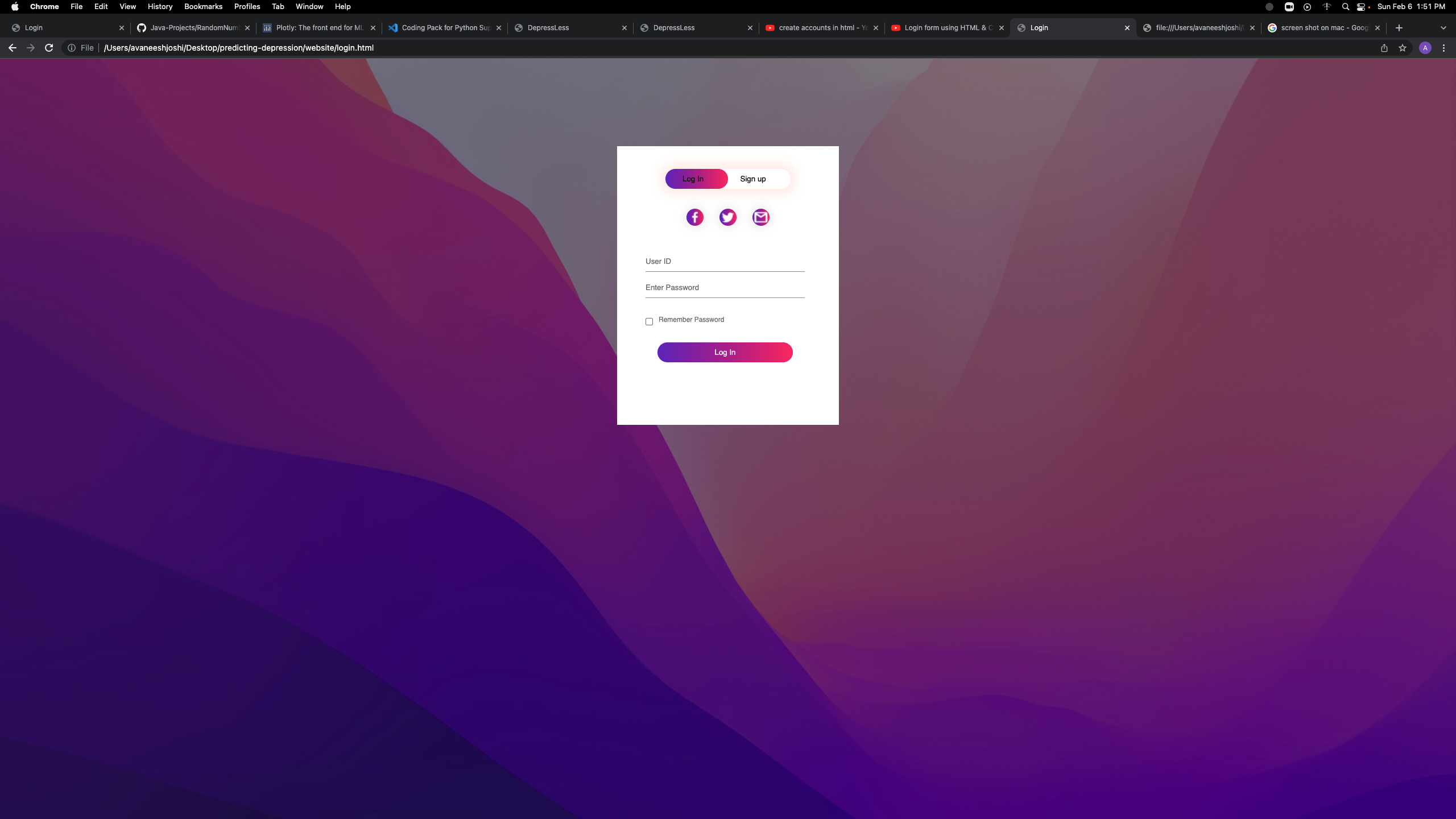
Task: Click the Twitter login icon
Action: pos(727,217)
